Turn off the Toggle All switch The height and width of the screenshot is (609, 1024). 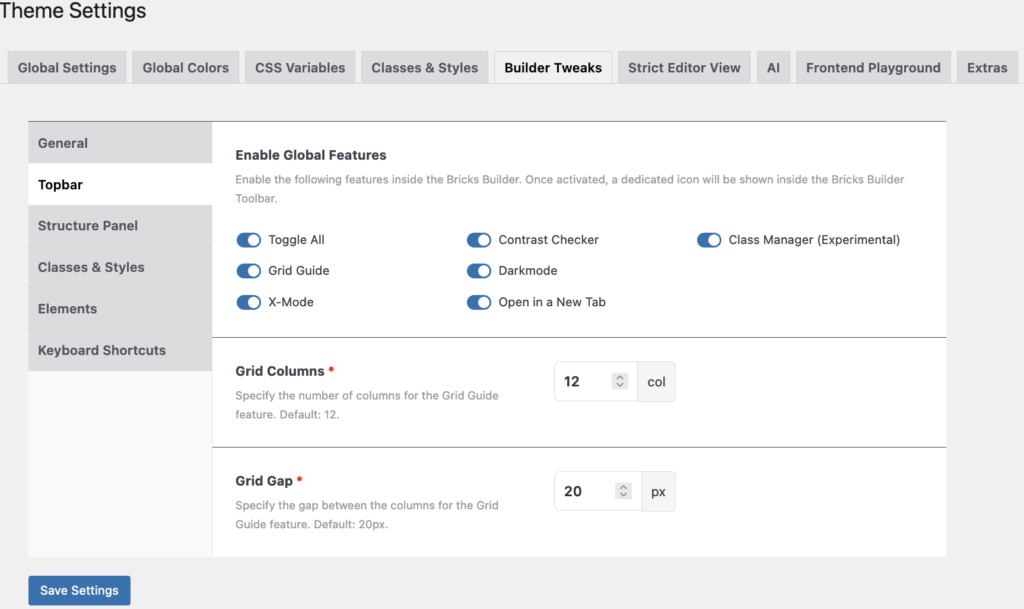point(248,240)
